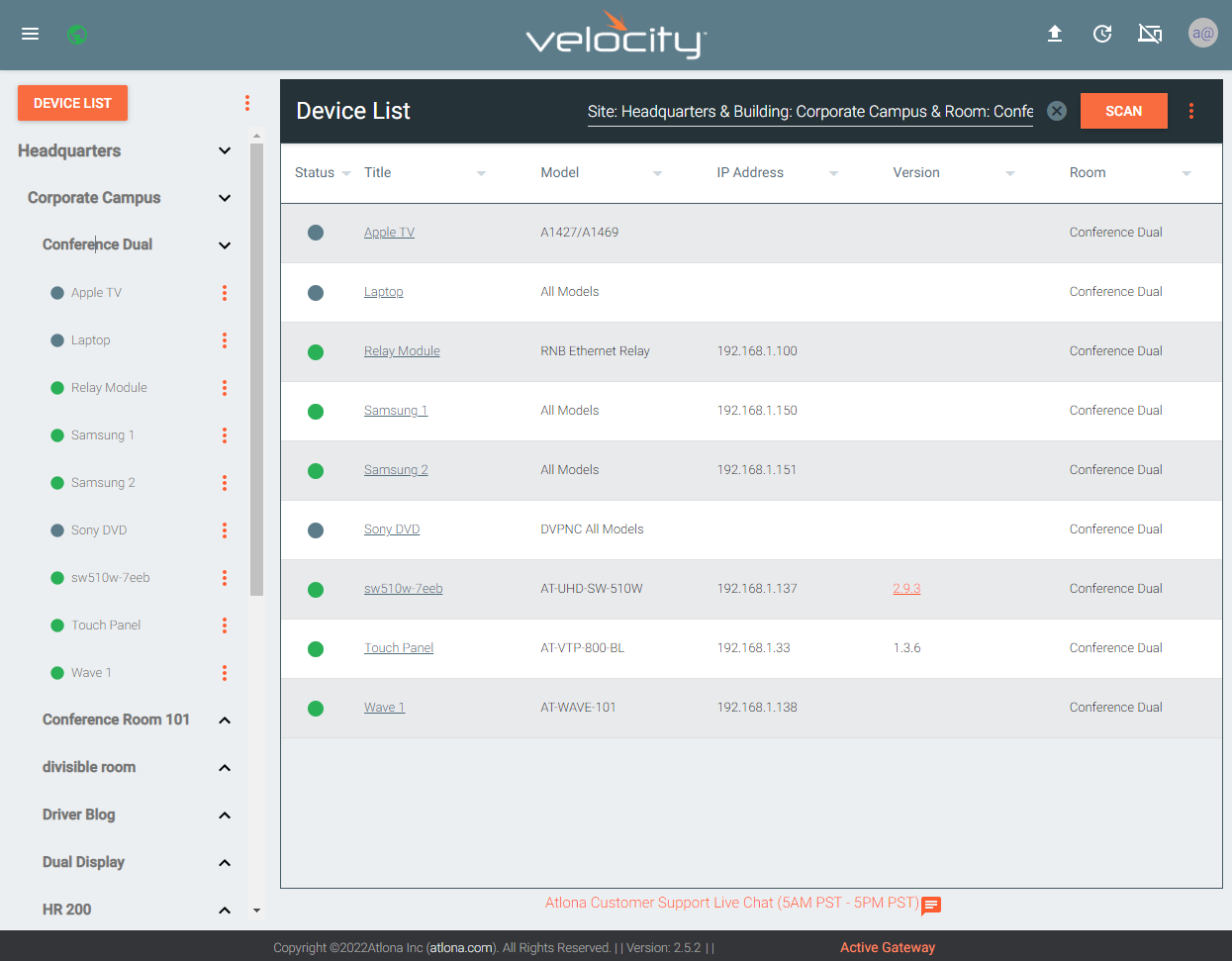
Task: Collapse the Headquarters site
Action: pos(225,150)
